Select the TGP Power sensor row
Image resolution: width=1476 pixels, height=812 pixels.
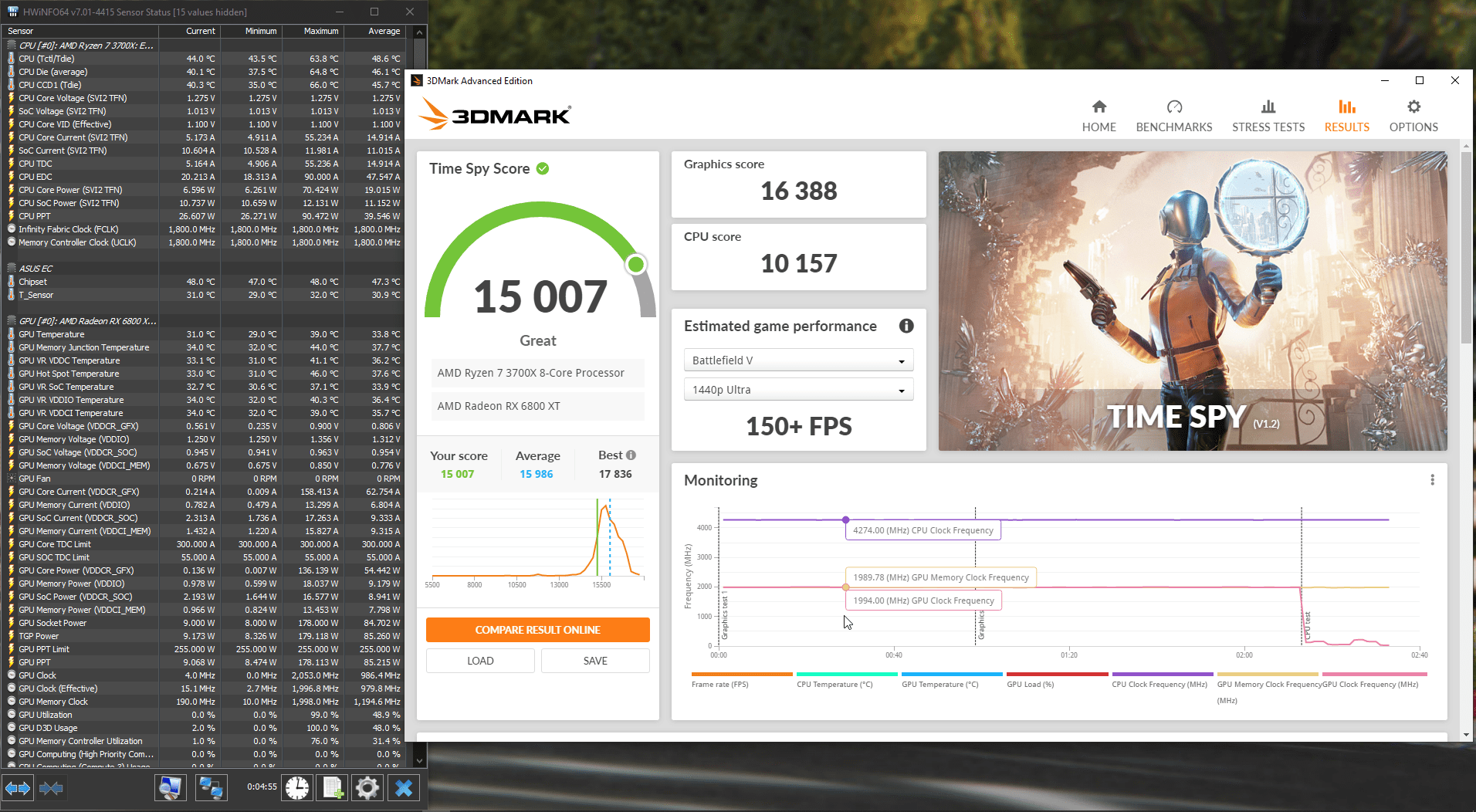[x=205, y=636]
